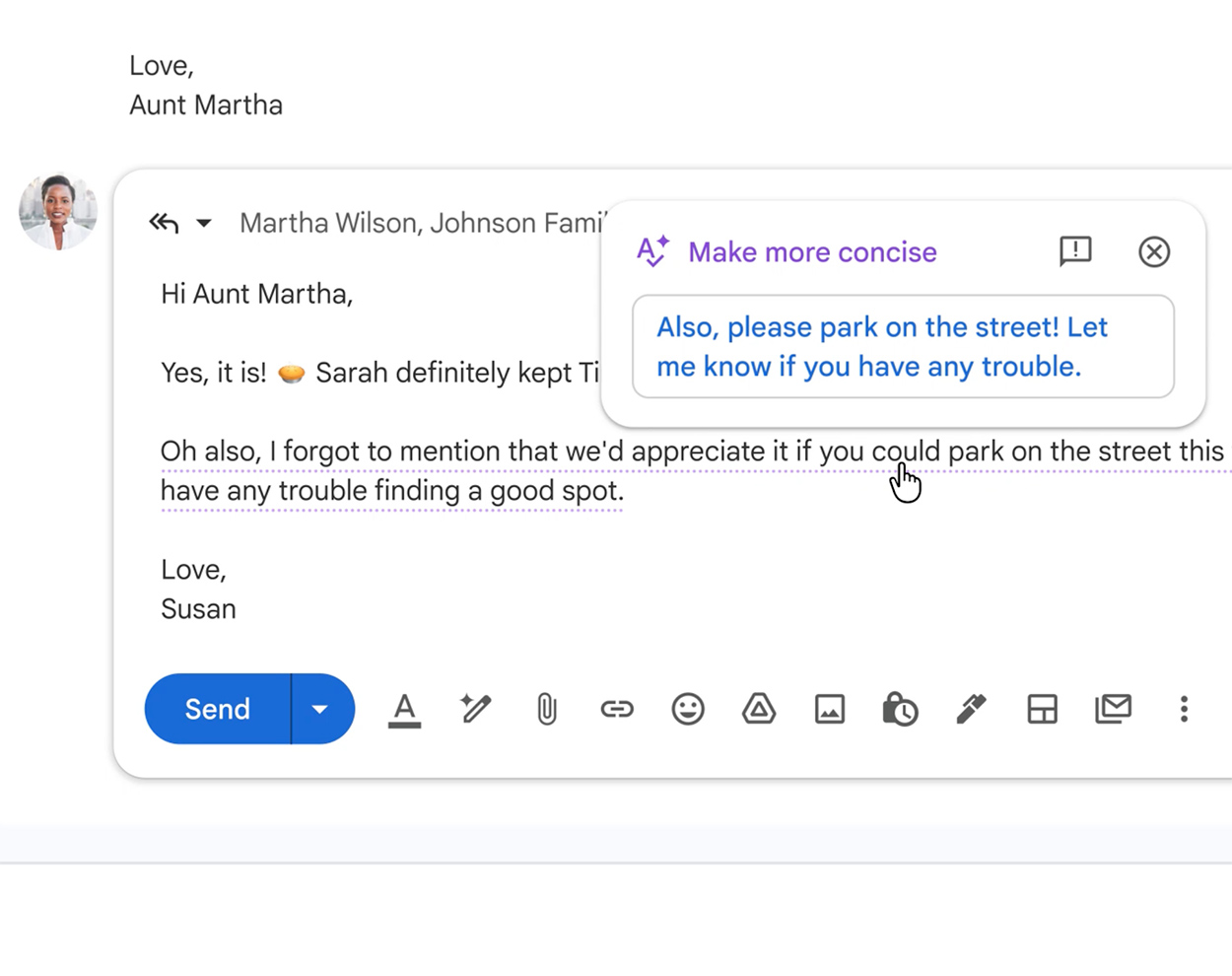Expand the reply type dropdown
The height and width of the screenshot is (976, 1232).
(x=204, y=223)
